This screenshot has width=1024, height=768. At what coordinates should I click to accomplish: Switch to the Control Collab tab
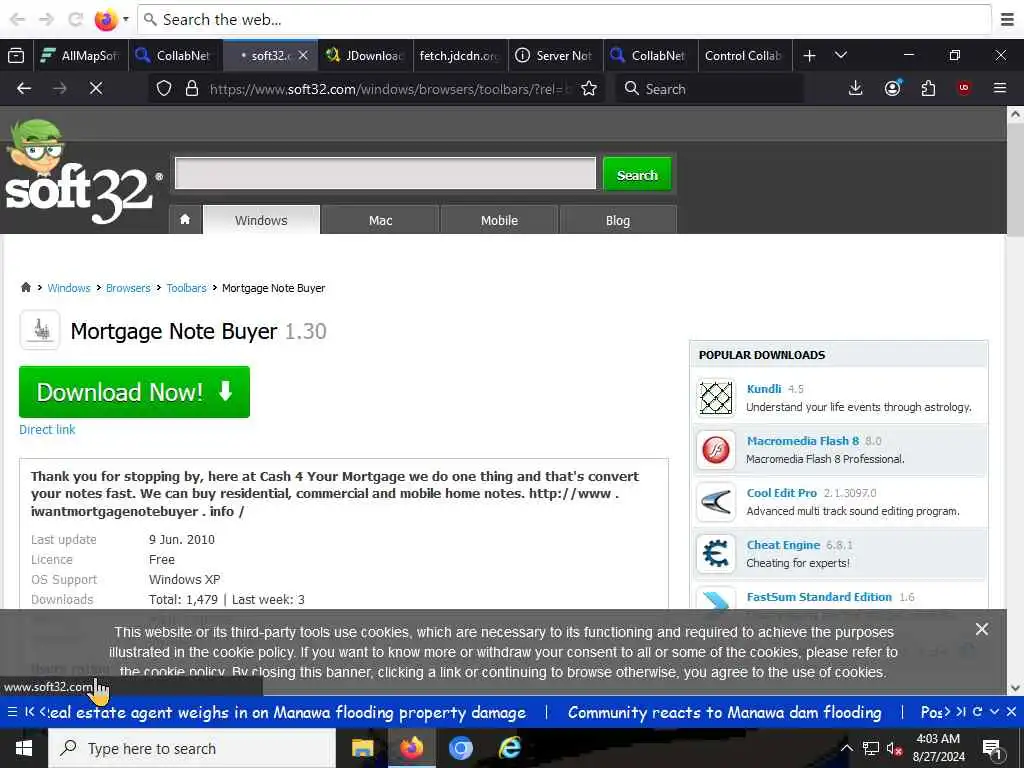point(746,56)
